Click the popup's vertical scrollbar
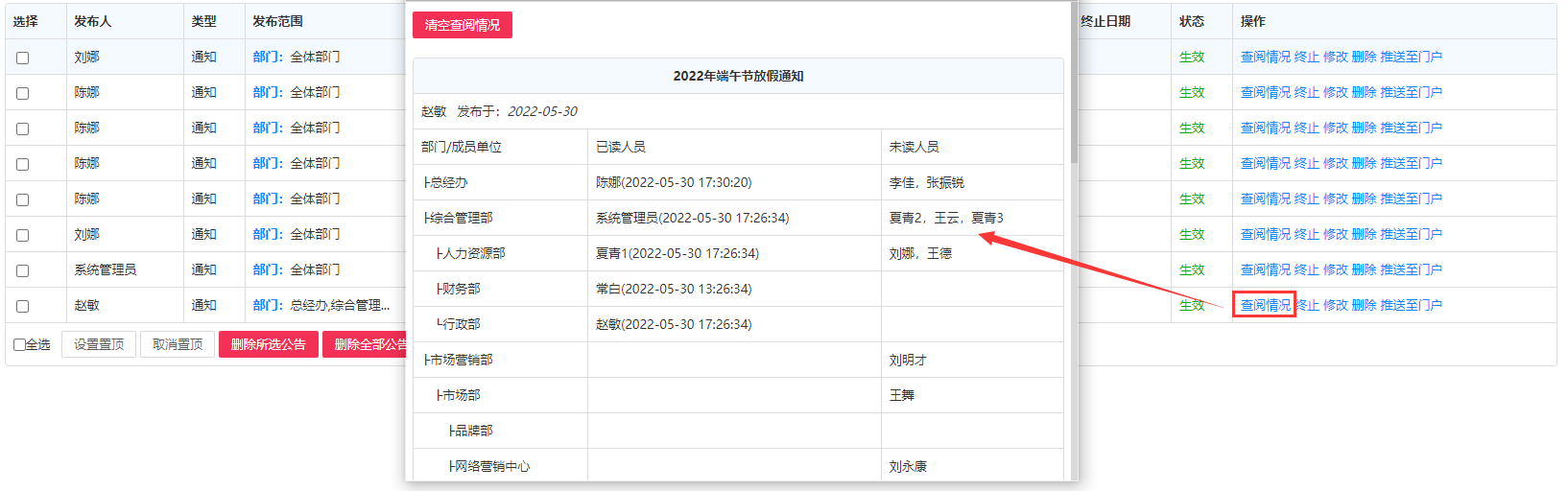1568x491 pixels. (x=1073, y=96)
